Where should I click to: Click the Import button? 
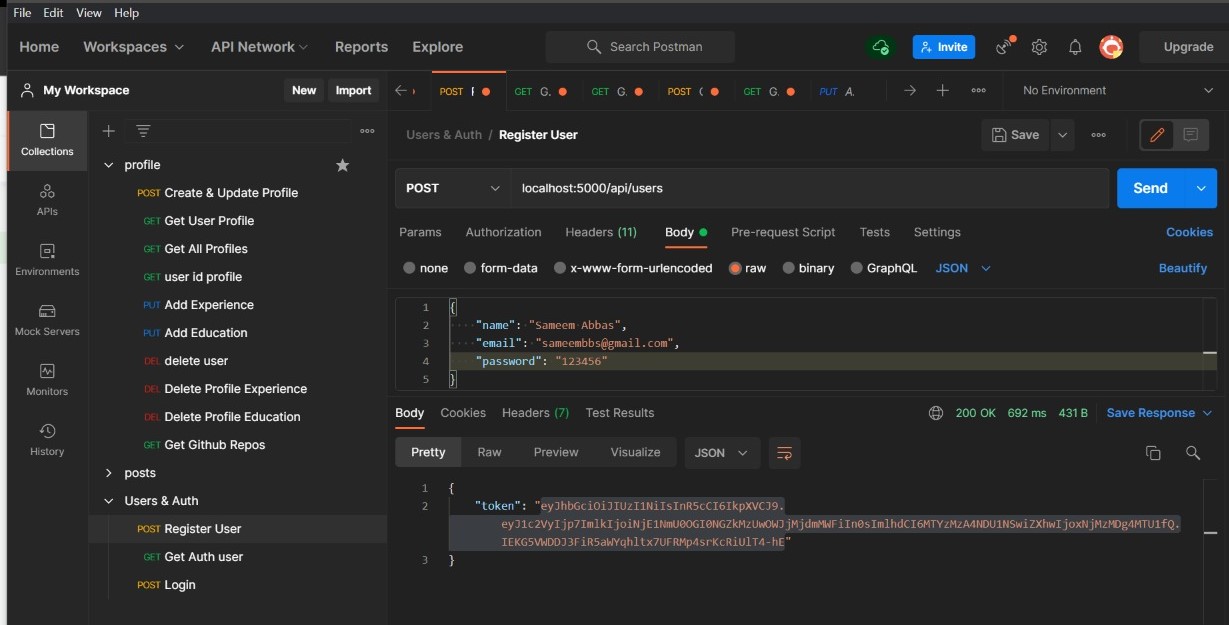(x=353, y=90)
